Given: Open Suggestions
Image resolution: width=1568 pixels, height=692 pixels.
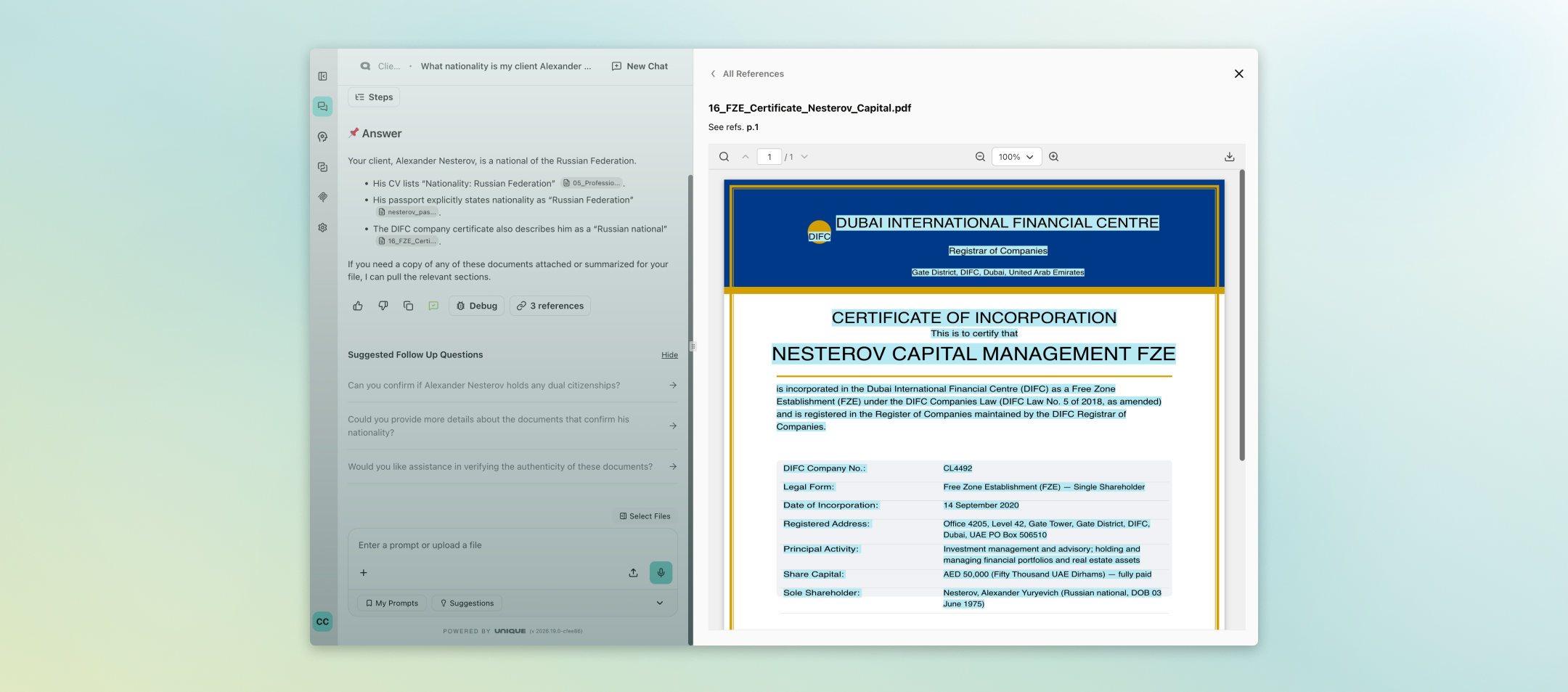Looking at the screenshot, I should pos(467,603).
